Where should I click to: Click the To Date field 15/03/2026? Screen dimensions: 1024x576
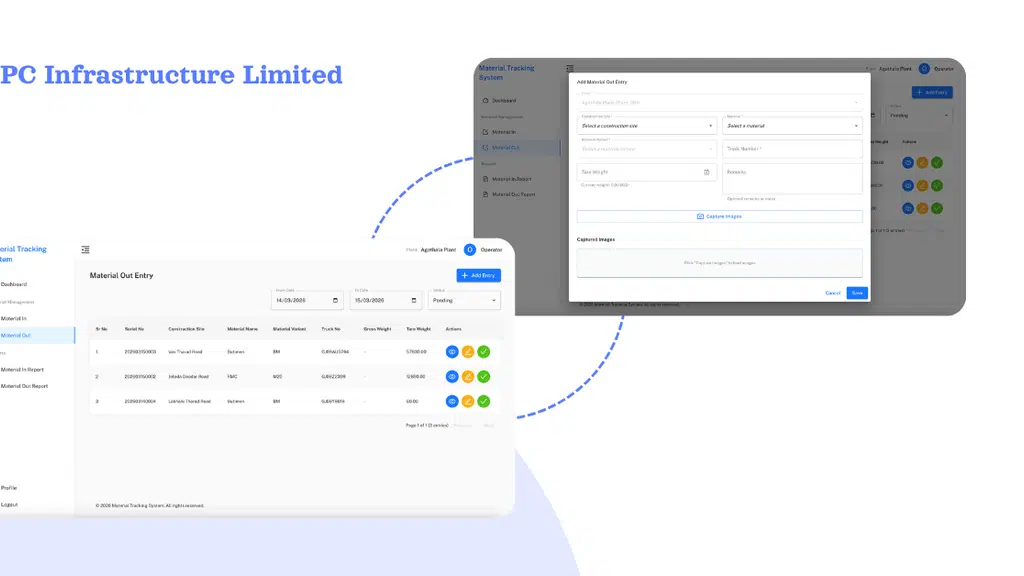(385, 300)
